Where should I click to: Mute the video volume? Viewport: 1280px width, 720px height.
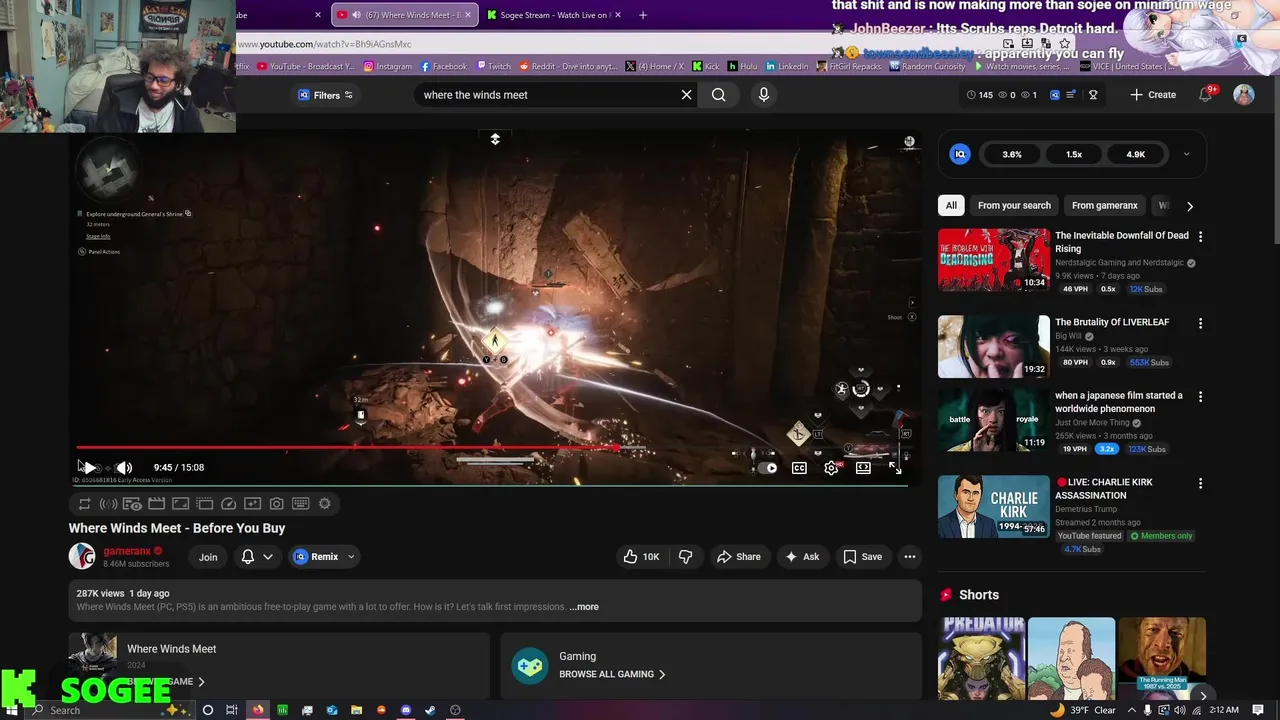(x=124, y=467)
